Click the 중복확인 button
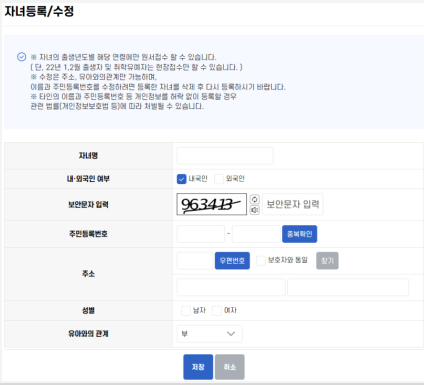Viewport: 424px width, 386px height. [x=299, y=234]
